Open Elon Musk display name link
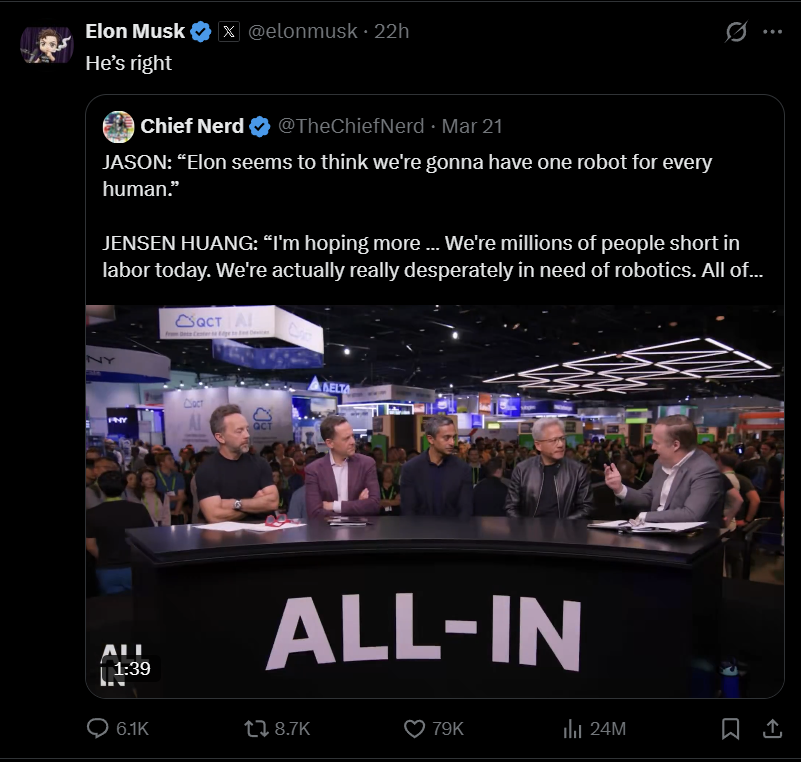The image size is (801, 762). 135,32
